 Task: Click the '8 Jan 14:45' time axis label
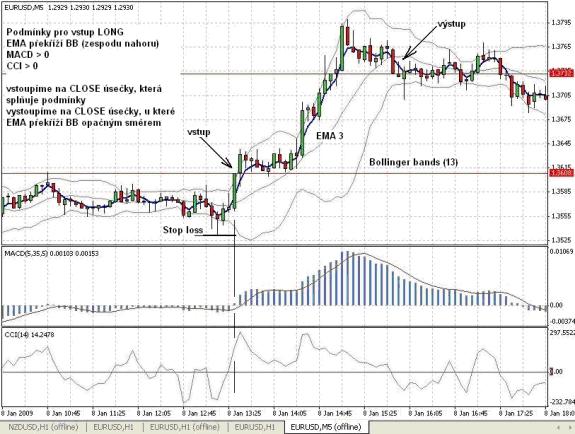[336, 413]
